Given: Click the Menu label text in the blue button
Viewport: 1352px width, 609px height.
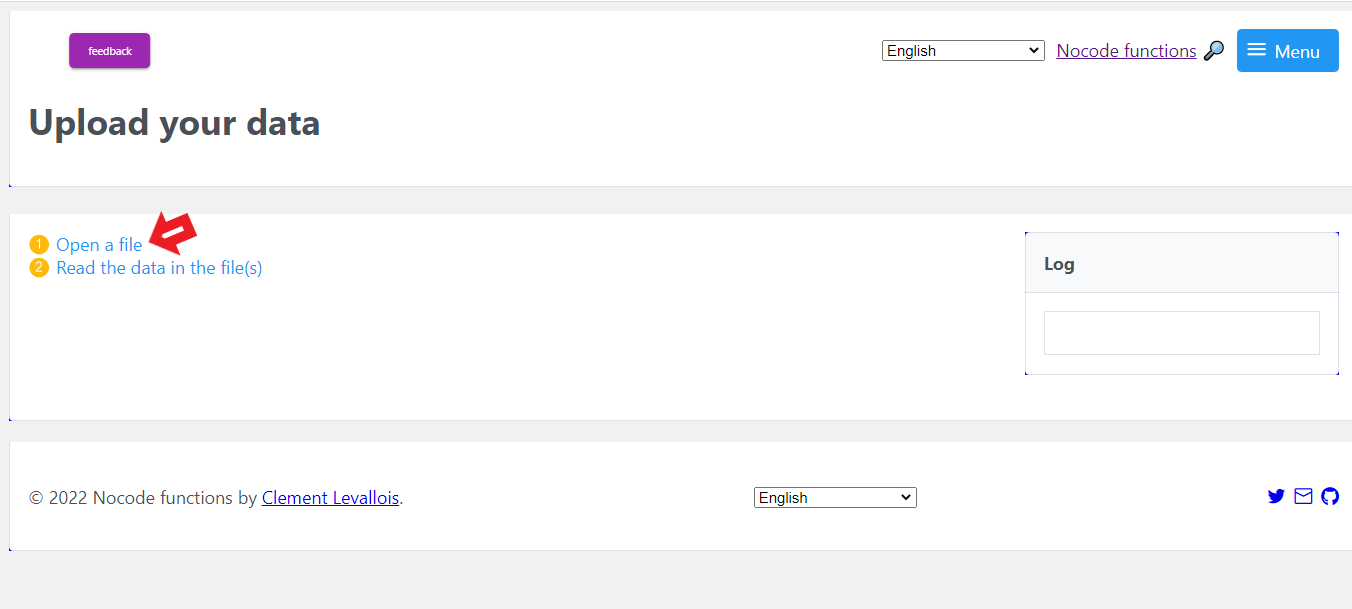Looking at the screenshot, I should pyautogui.click(x=1297, y=52).
